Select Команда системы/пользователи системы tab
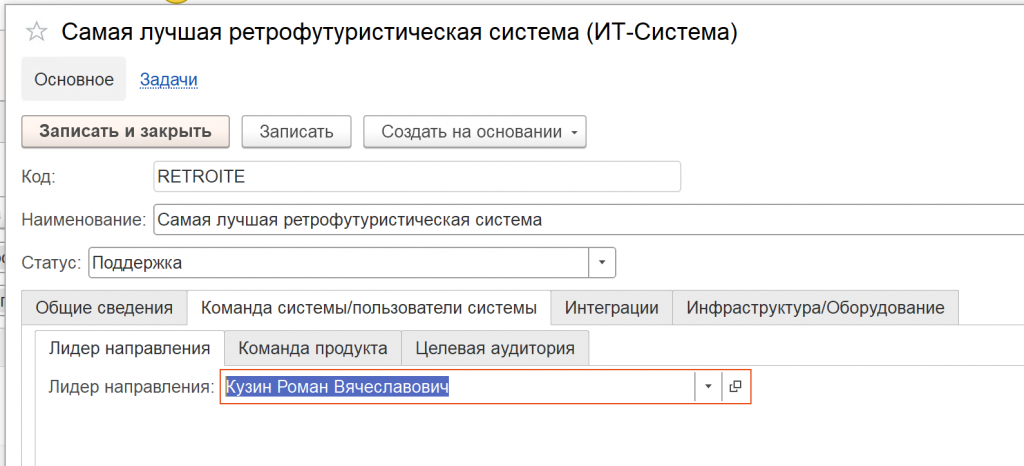This screenshot has height=466, width=1024. point(369,308)
